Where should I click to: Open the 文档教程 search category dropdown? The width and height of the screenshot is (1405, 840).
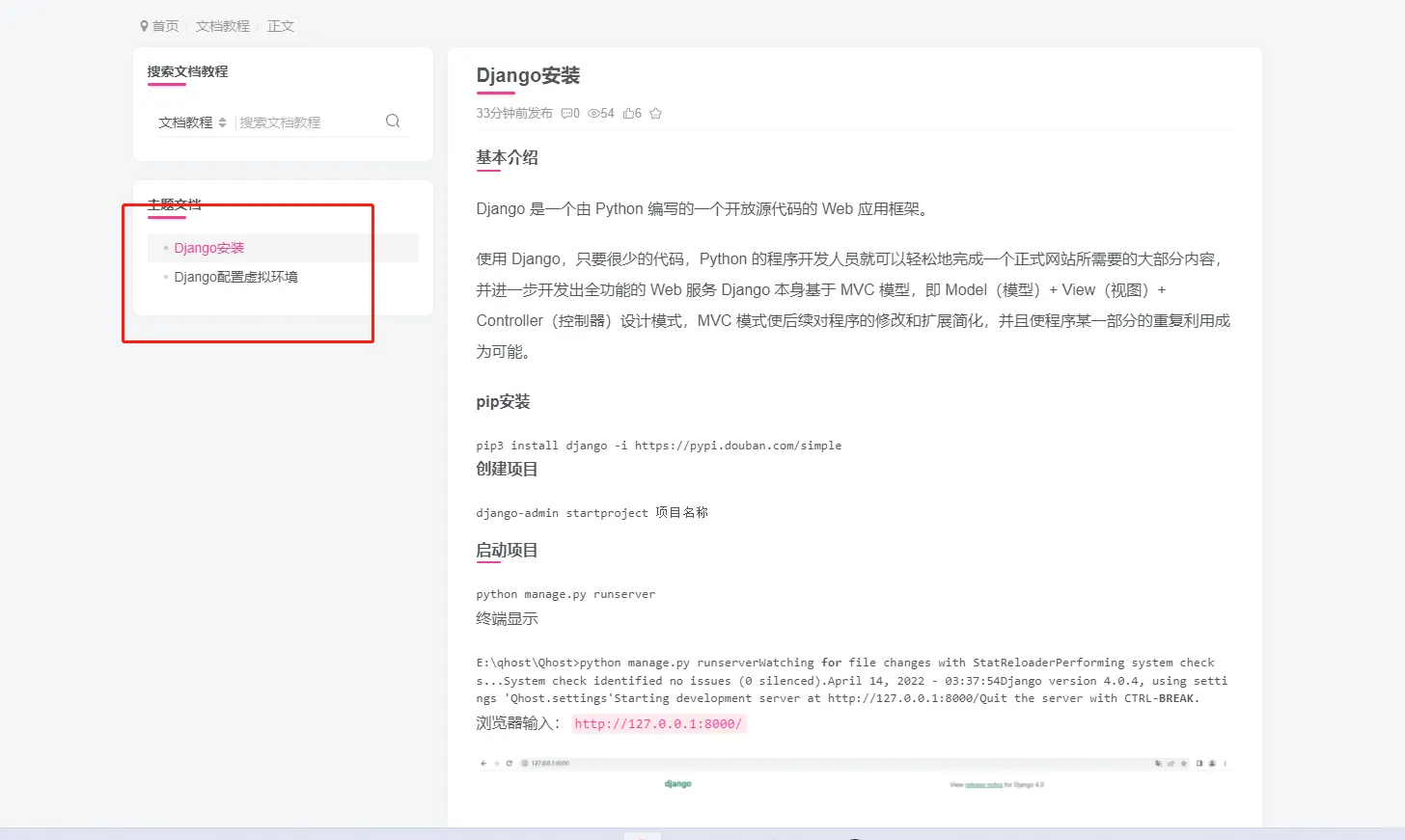[x=192, y=122]
